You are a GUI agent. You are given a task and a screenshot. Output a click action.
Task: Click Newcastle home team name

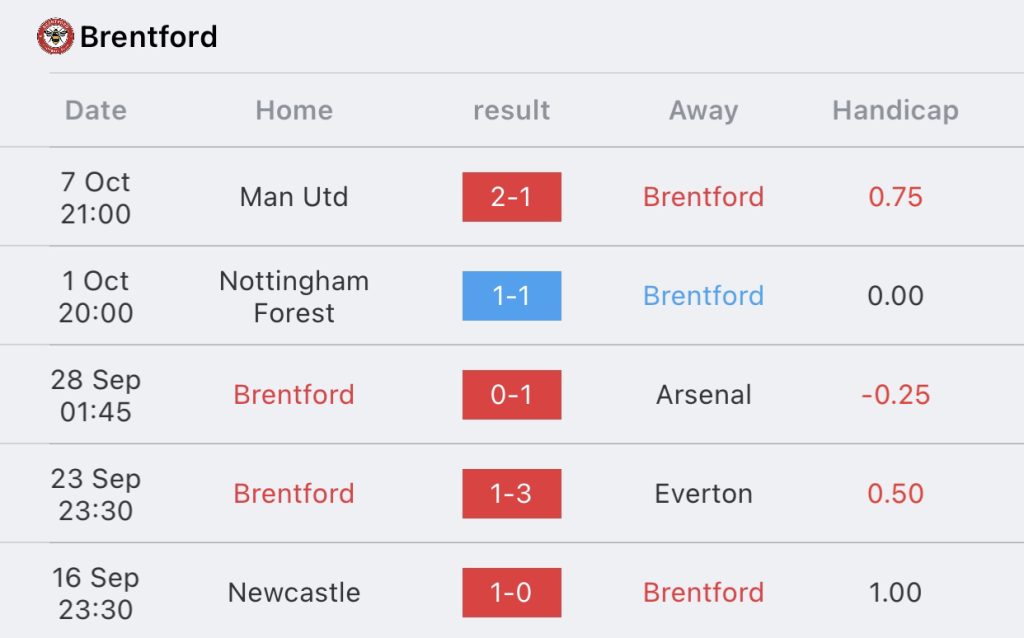pyautogui.click(x=294, y=592)
